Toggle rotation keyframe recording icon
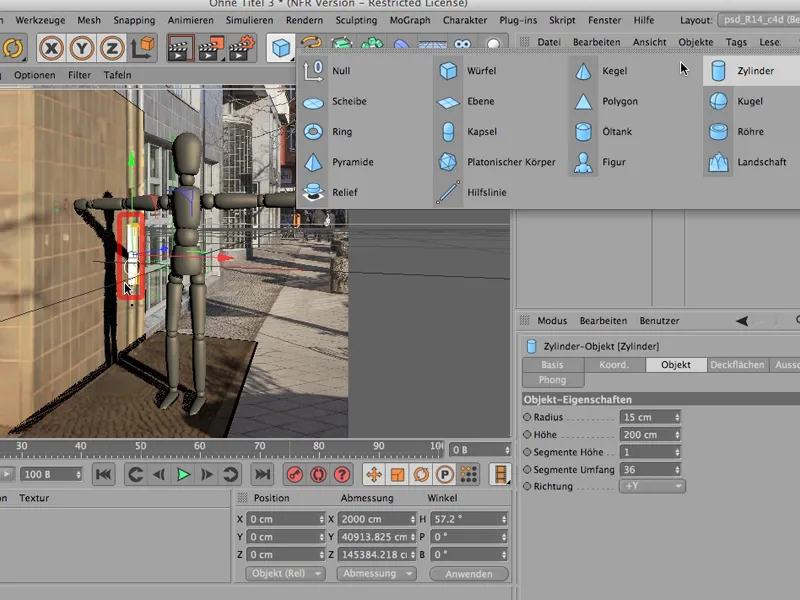Viewport: 800px width, 600px height. (421, 474)
